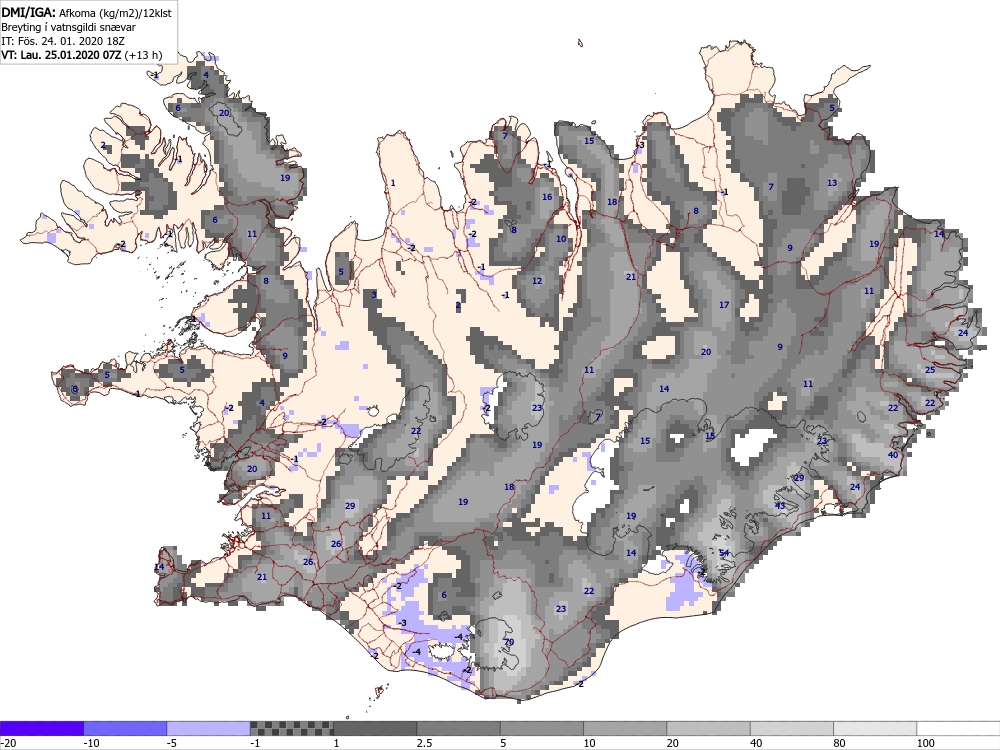Viewport: 1000px width, 750px height.
Task: Click the gray 5 to 10 legend swatch
Action: (542, 728)
